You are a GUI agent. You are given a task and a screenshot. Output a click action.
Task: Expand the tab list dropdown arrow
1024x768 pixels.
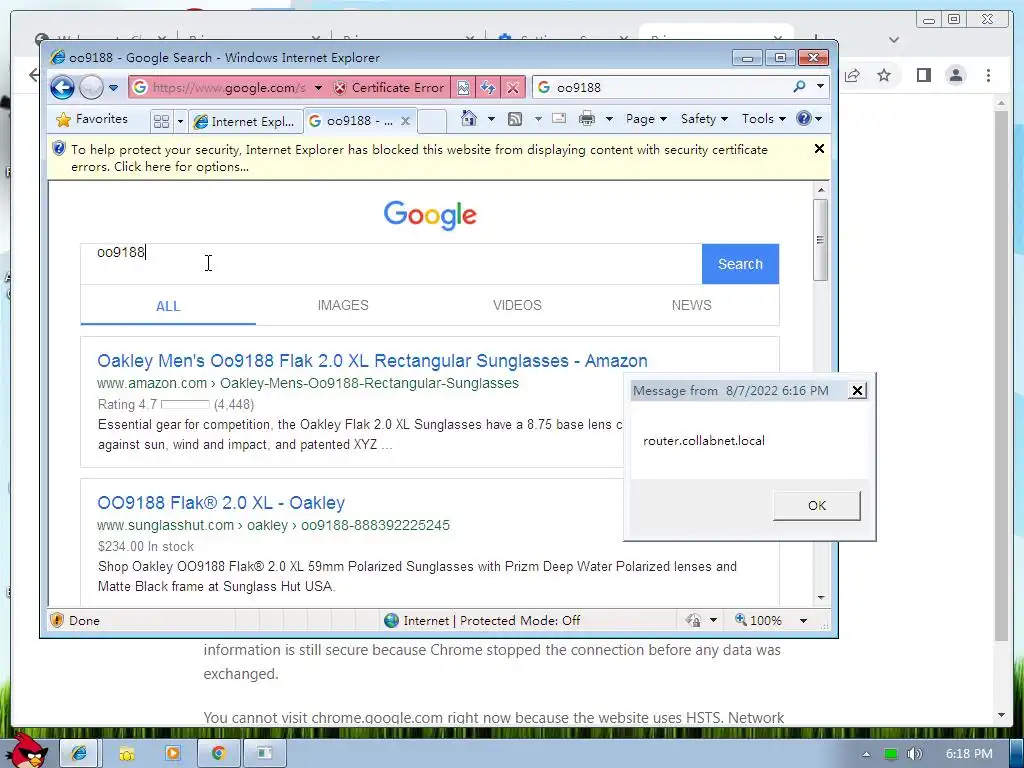pos(180,121)
